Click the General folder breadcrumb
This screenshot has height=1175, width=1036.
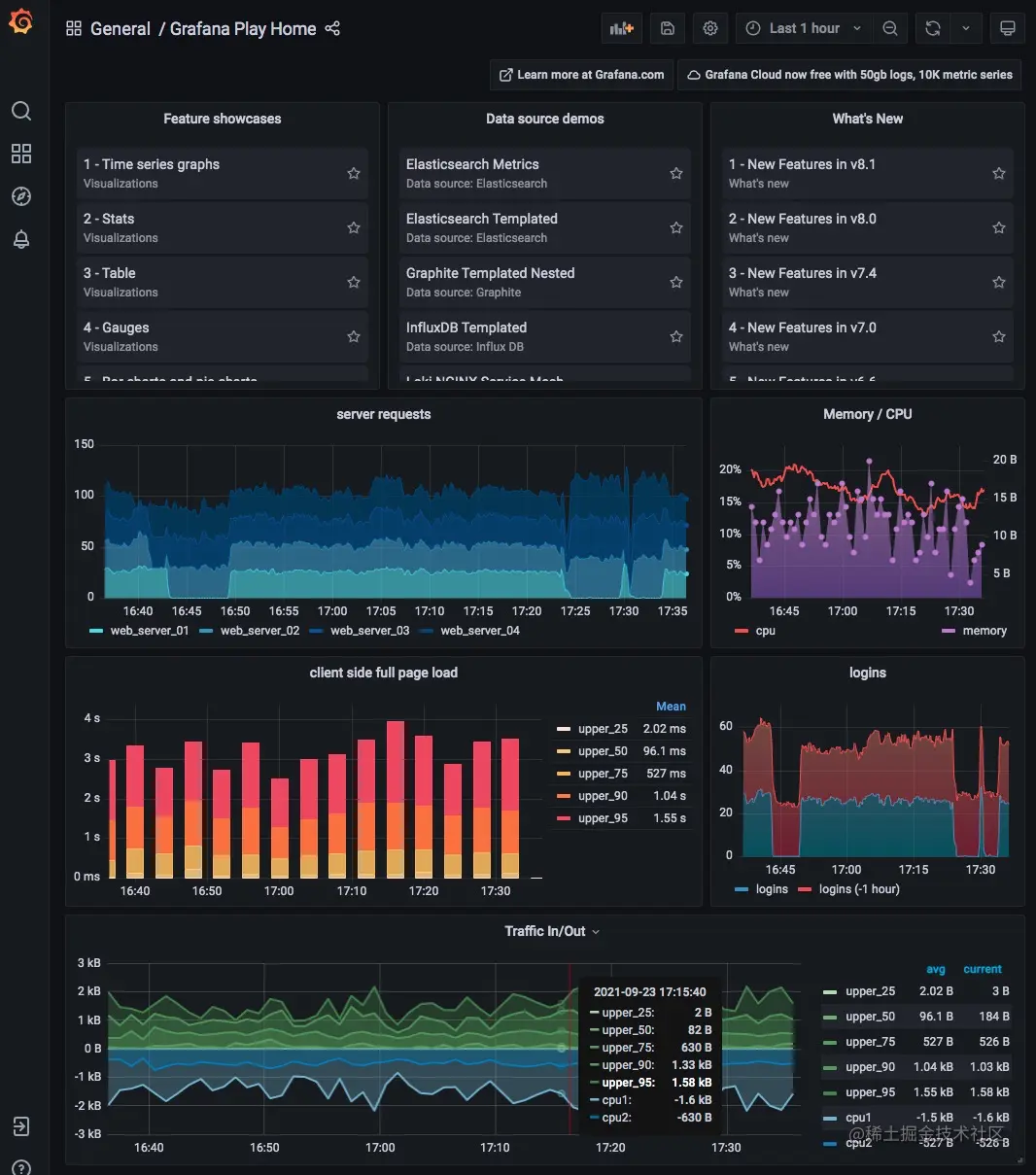(121, 29)
